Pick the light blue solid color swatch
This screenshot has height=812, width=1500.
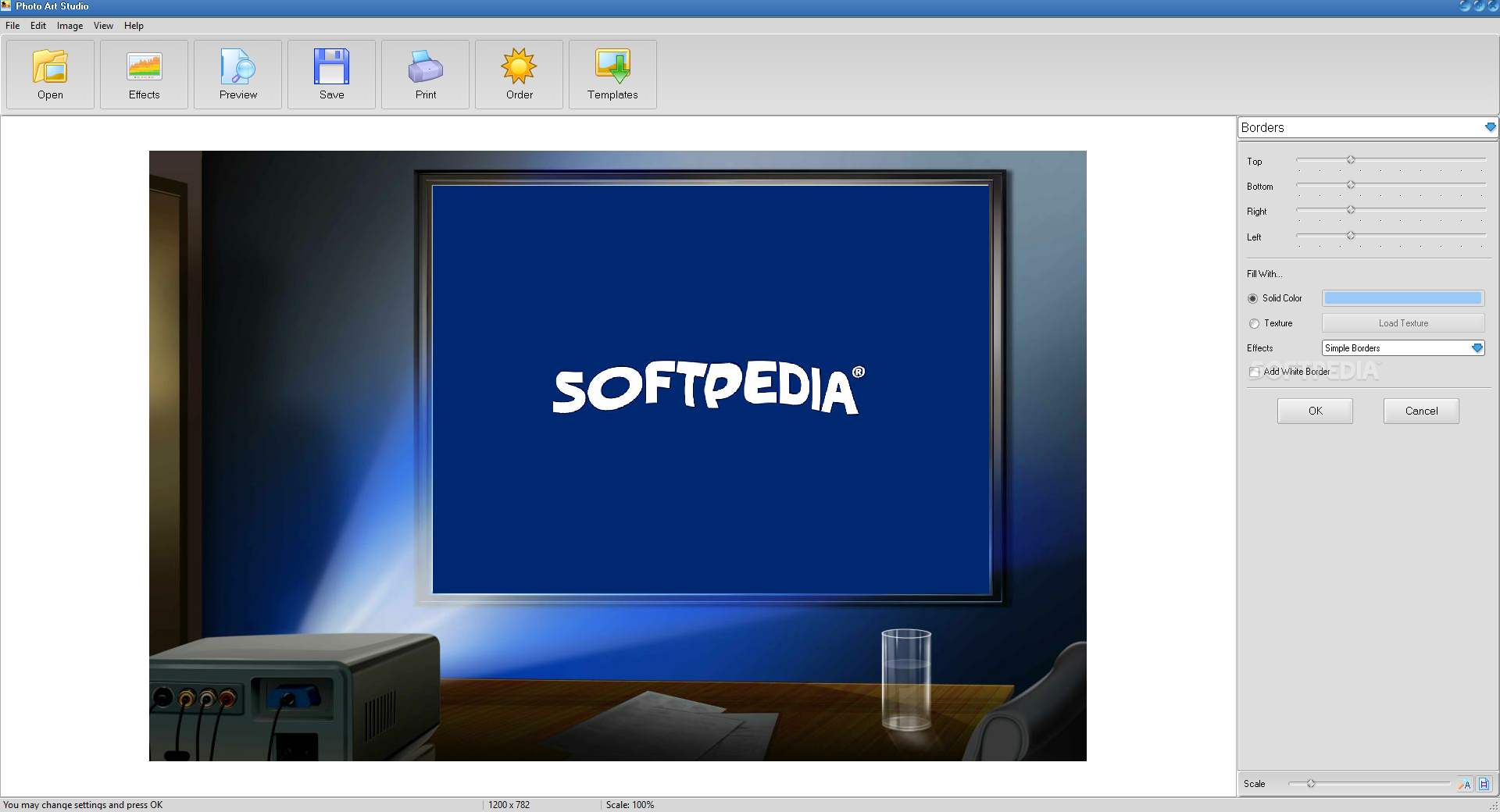pos(1403,298)
